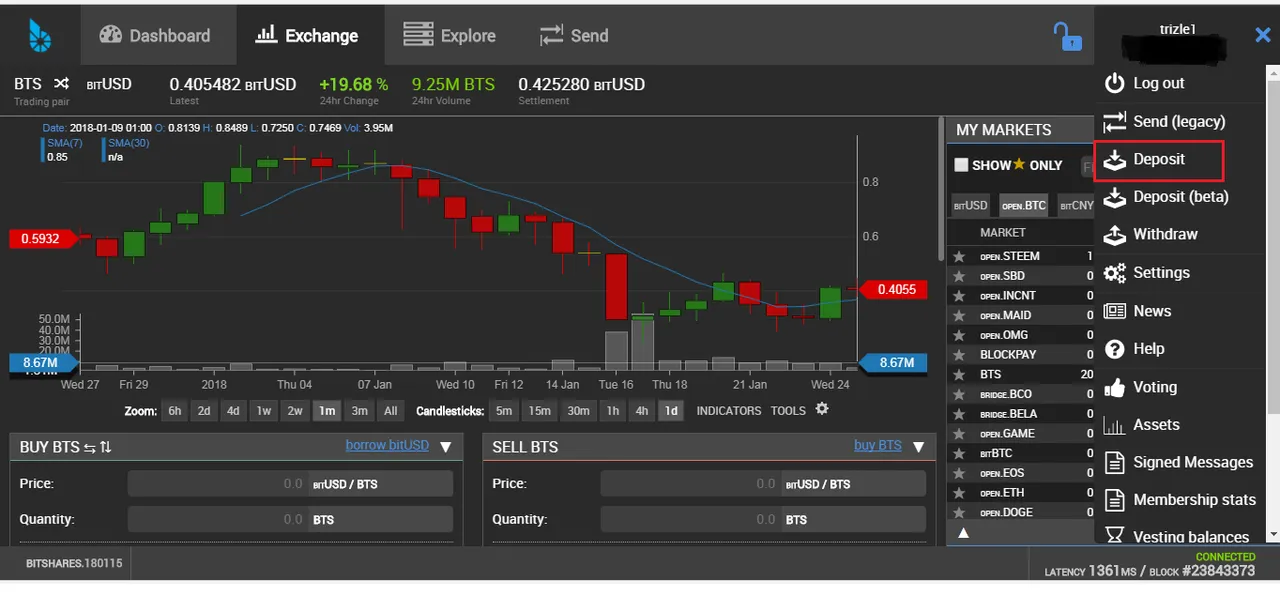Set chart zoom to 3m
This screenshot has height=613, width=1280.
click(x=360, y=411)
